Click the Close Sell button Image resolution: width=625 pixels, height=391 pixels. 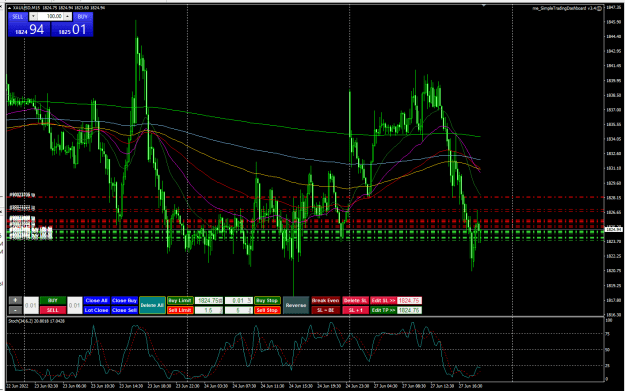pyautogui.click(x=124, y=310)
